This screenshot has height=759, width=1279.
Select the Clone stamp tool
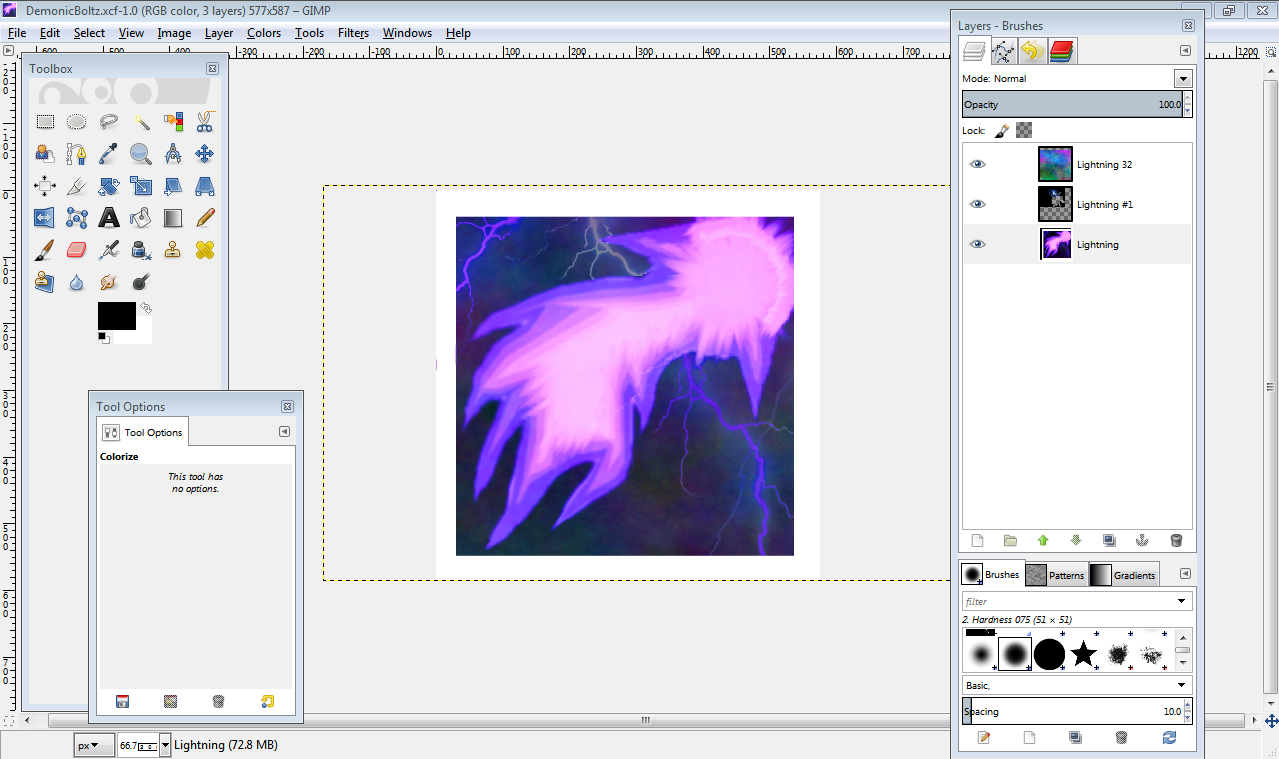coord(173,250)
